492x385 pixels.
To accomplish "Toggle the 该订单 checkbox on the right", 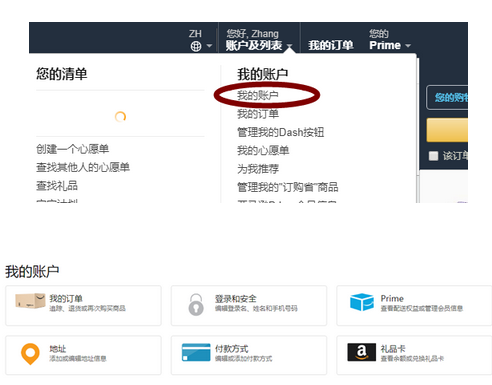I will click(433, 156).
